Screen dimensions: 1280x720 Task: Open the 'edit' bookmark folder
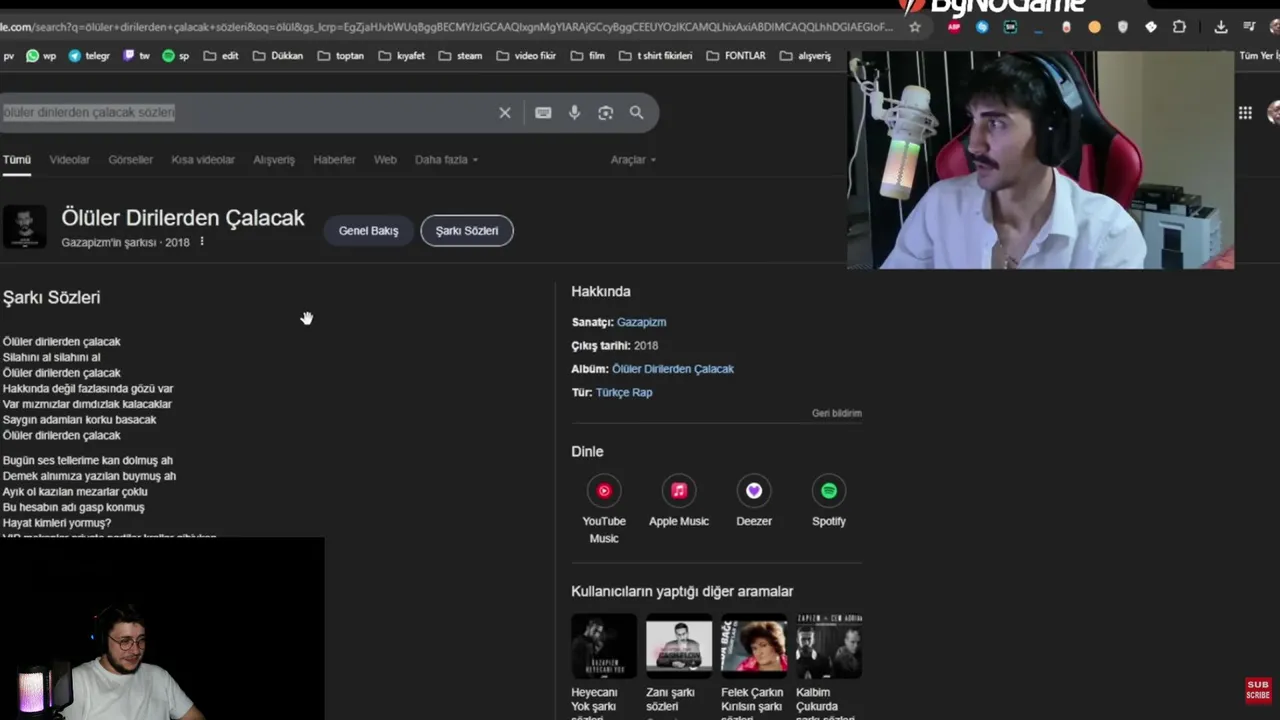point(221,56)
